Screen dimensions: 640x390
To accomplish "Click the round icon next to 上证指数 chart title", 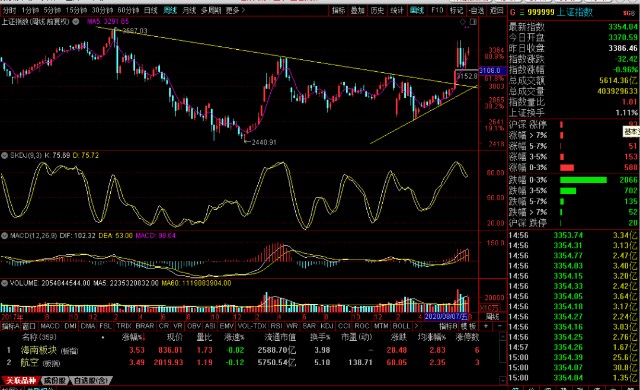I will 76,22.
